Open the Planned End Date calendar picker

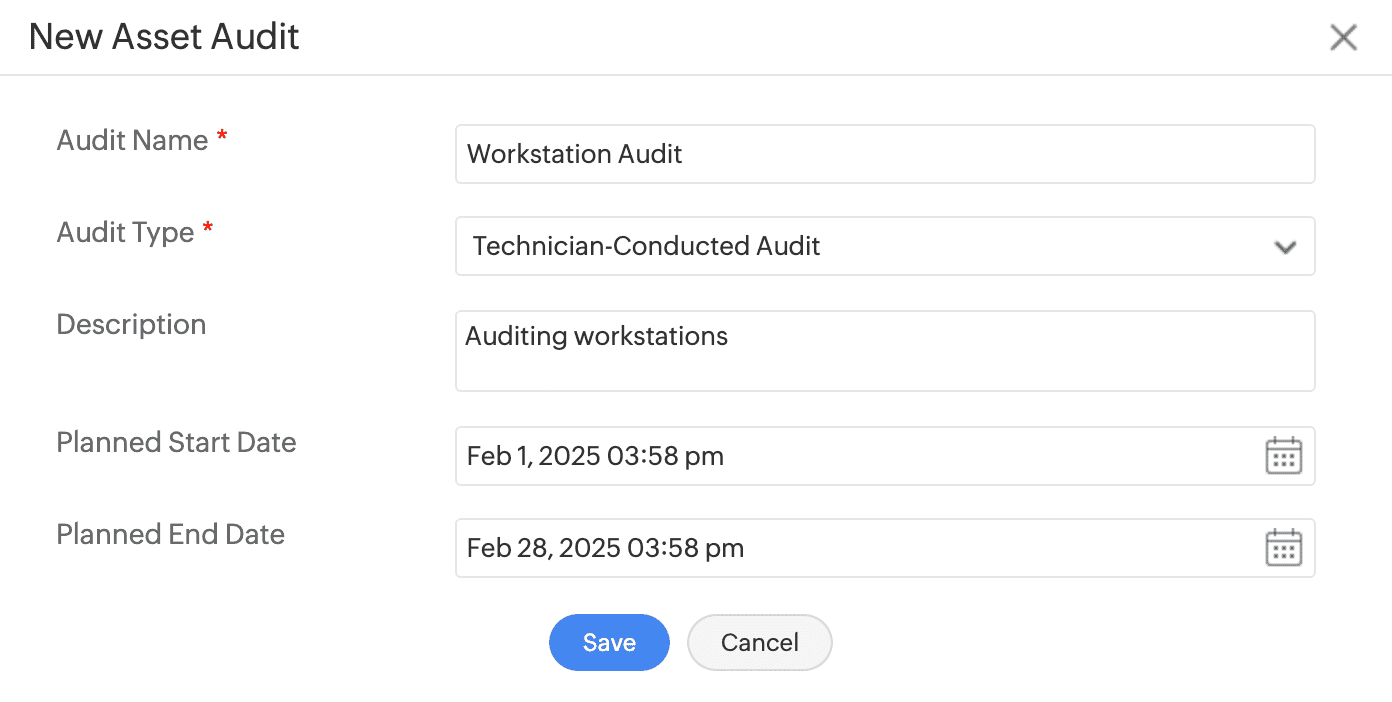click(1284, 548)
